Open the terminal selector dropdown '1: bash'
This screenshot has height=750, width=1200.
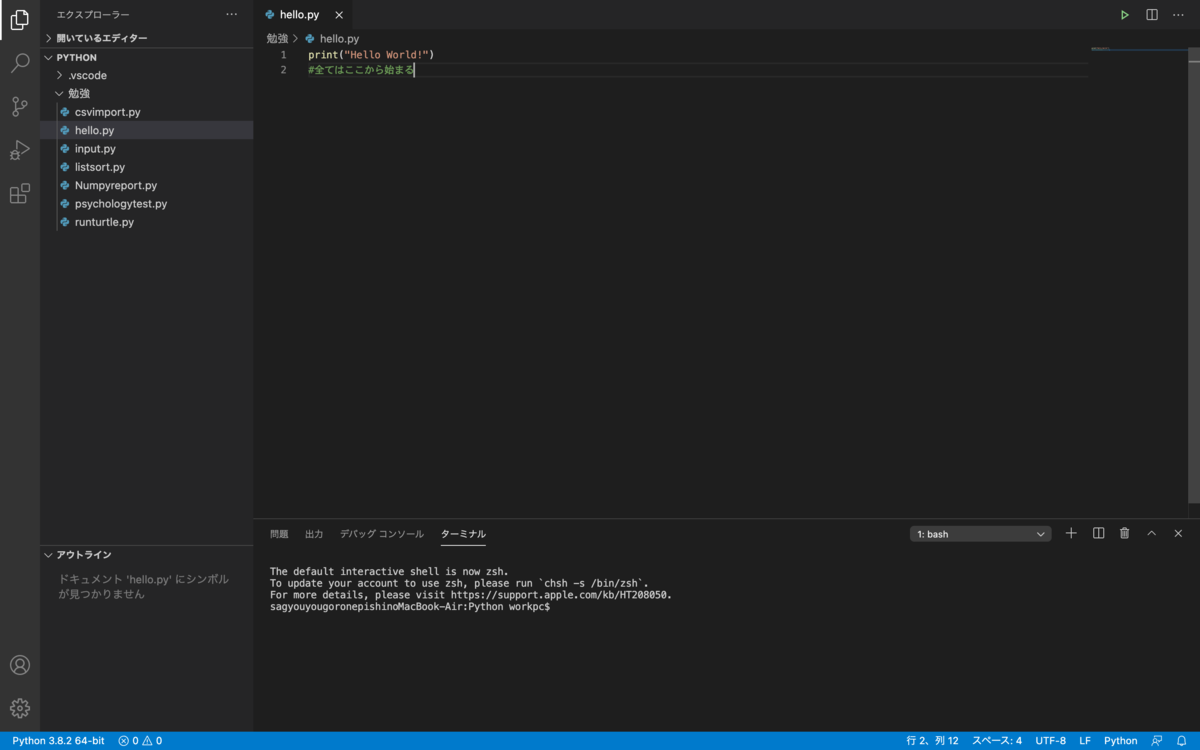[x=980, y=534]
